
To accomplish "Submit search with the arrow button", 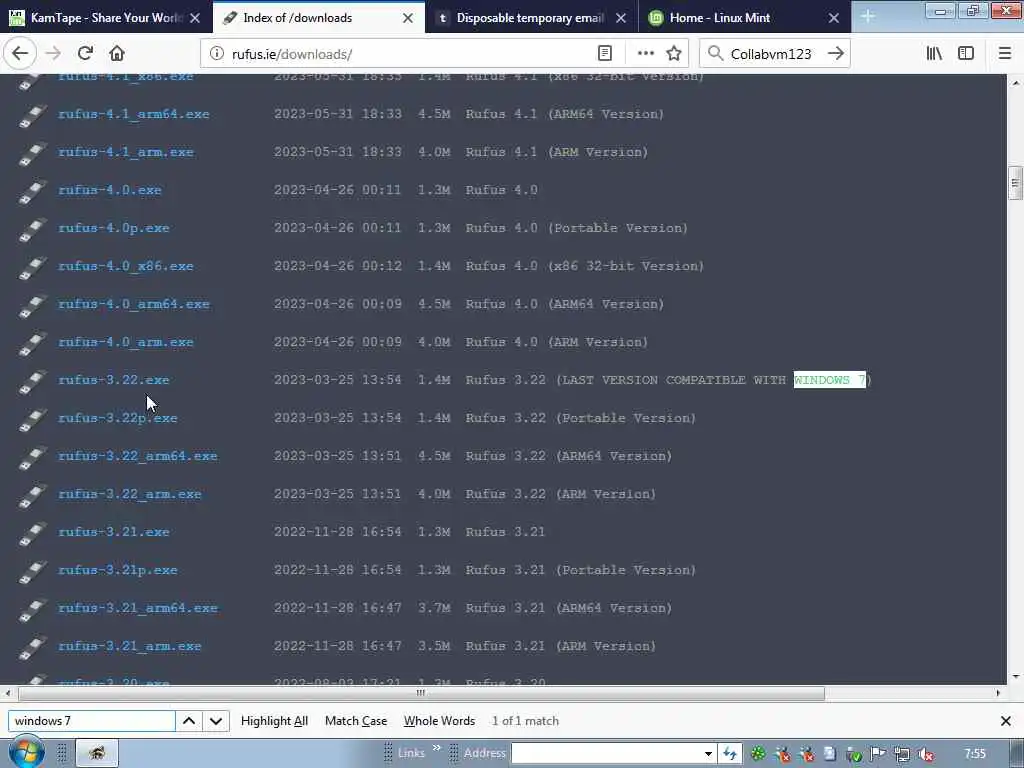I will tap(836, 54).
